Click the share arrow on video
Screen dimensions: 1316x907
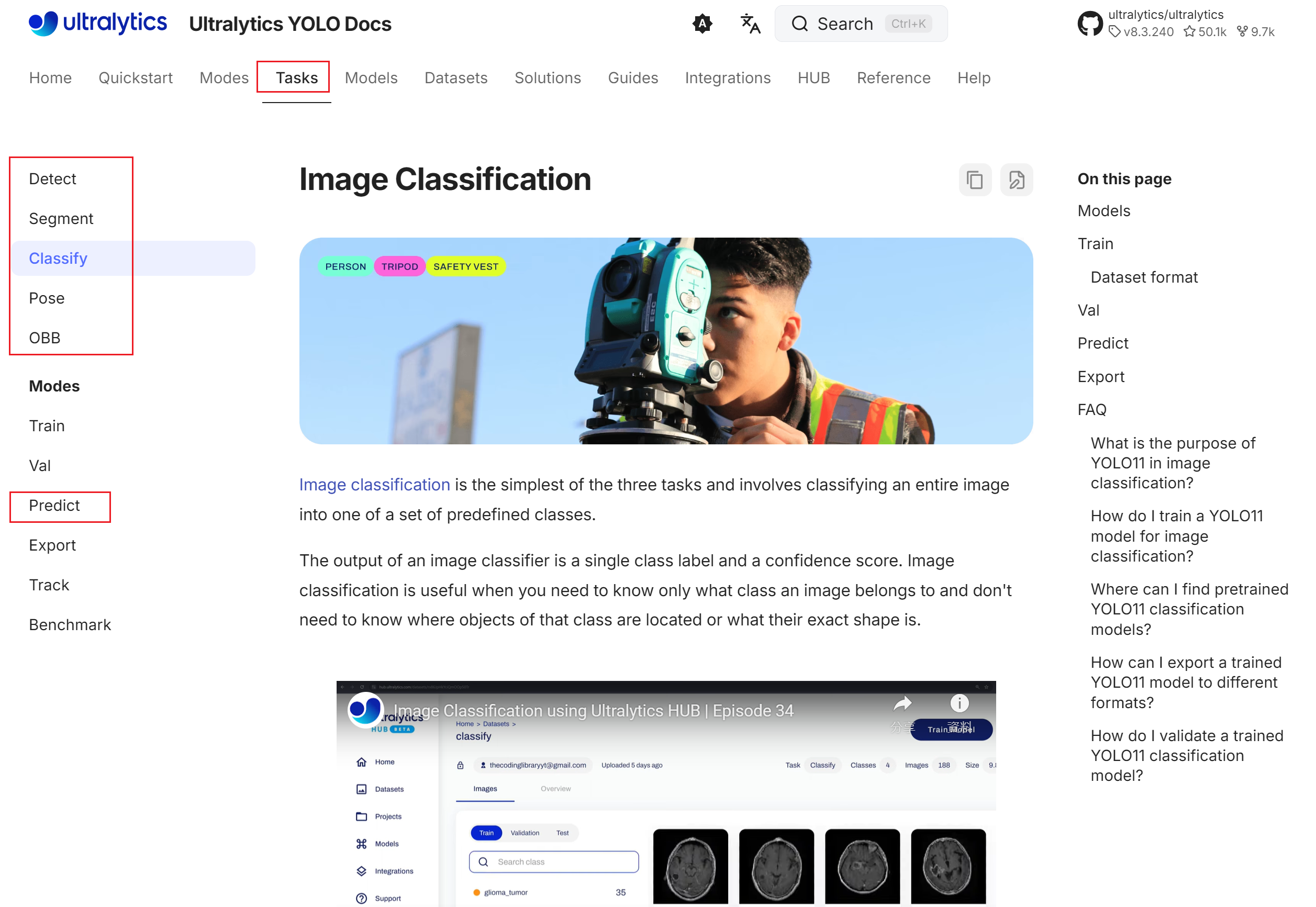click(x=902, y=704)
